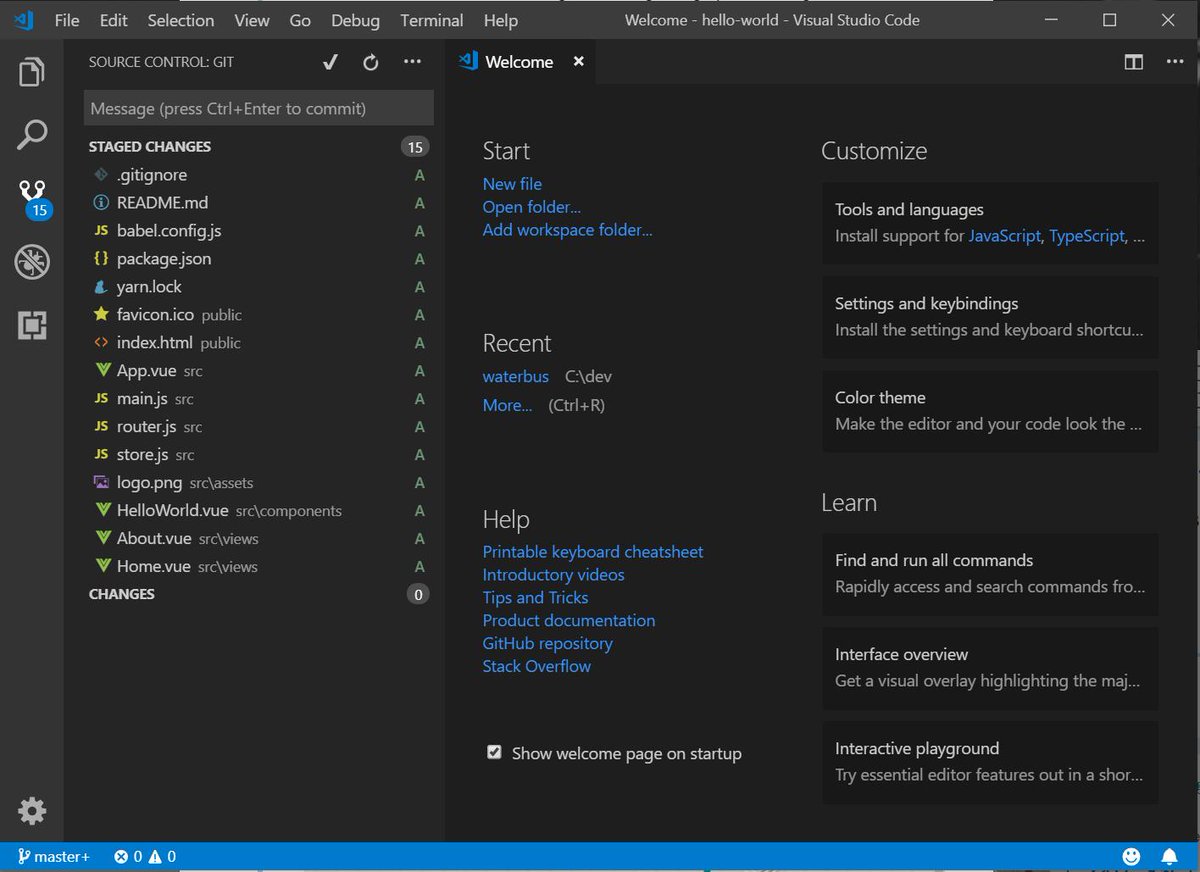
Task: Open the Debug view in activity bar
Action: 32,262
